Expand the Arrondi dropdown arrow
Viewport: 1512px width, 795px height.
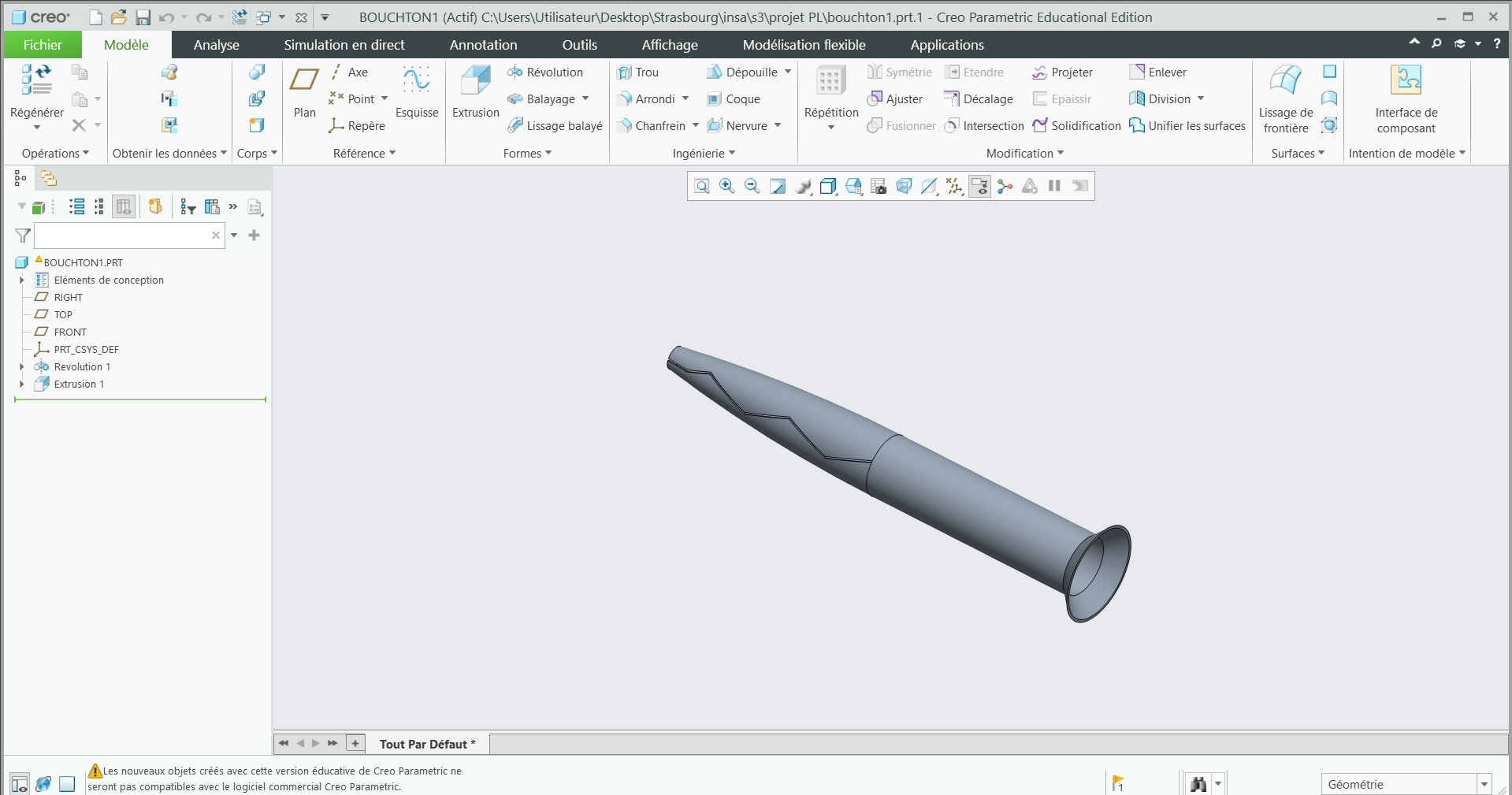click(x=685, y=99)
